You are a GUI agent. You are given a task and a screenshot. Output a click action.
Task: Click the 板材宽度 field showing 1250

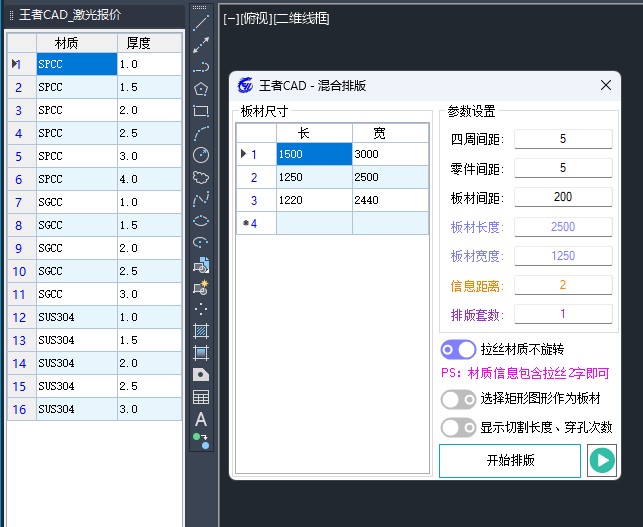[563, 256]
